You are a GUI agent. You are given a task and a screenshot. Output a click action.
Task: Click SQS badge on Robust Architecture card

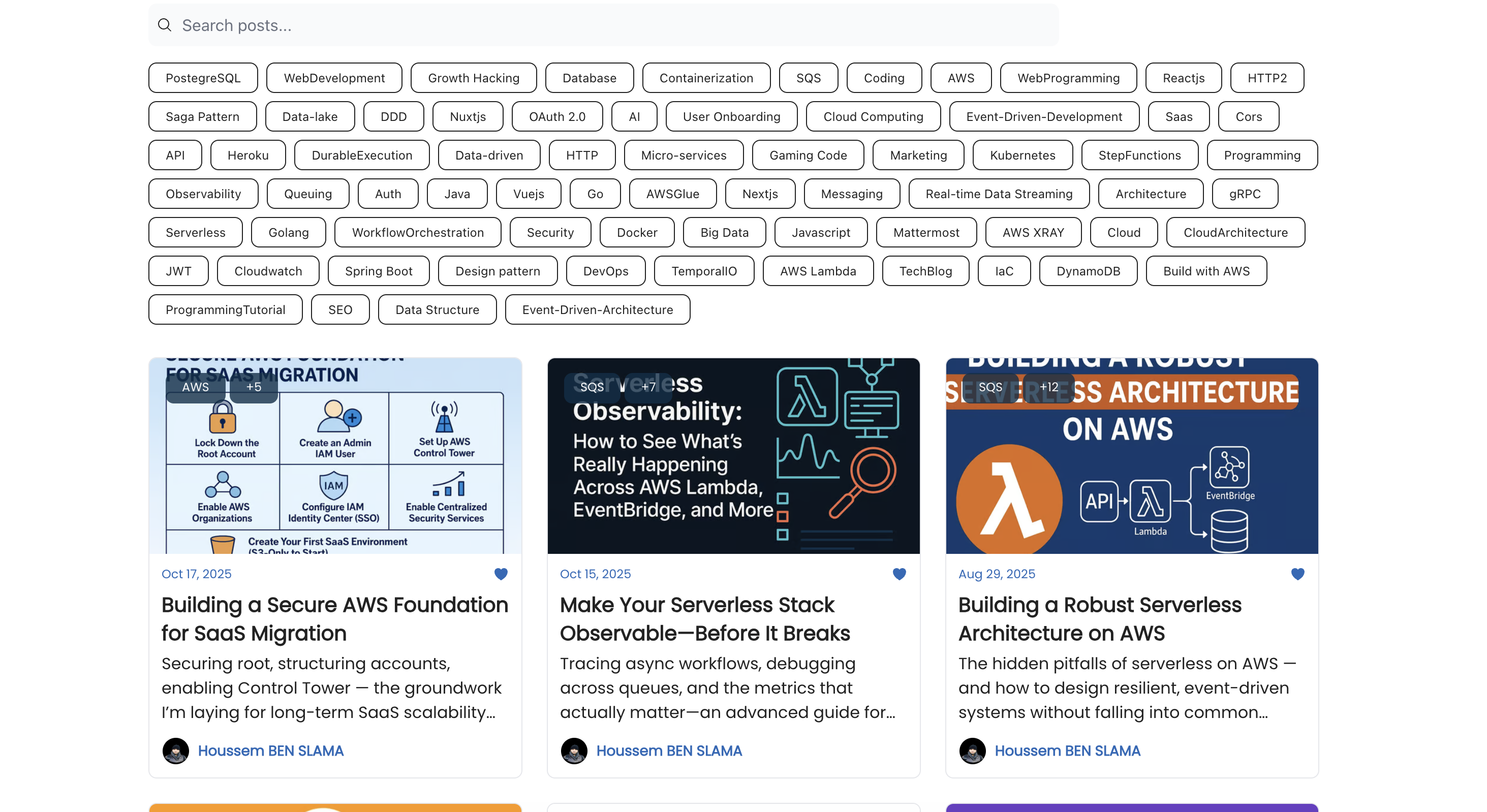[990, 387]
